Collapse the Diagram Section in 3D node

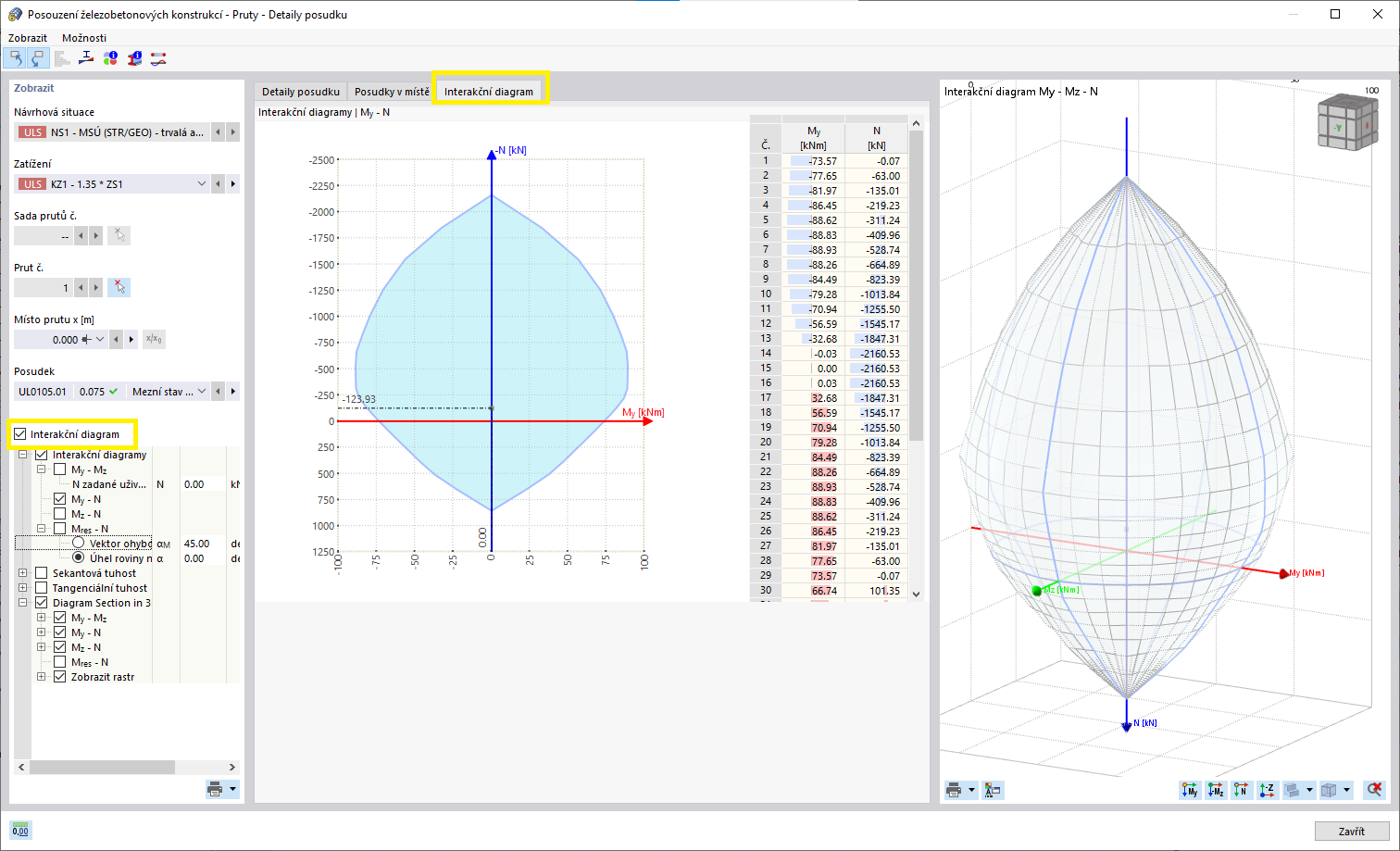[x=23, y=603]
